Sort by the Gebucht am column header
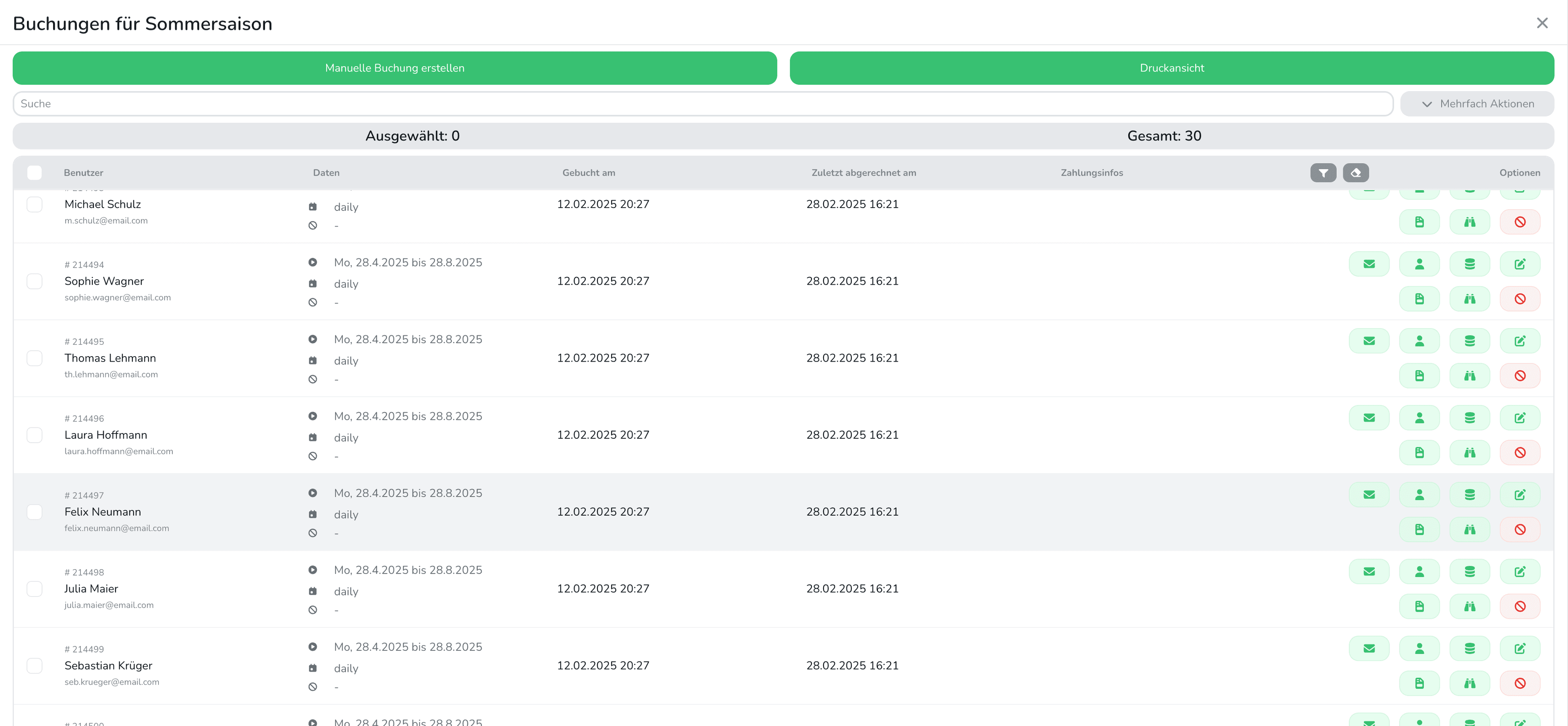This screenshot has width=1568, height=726. 588,173
